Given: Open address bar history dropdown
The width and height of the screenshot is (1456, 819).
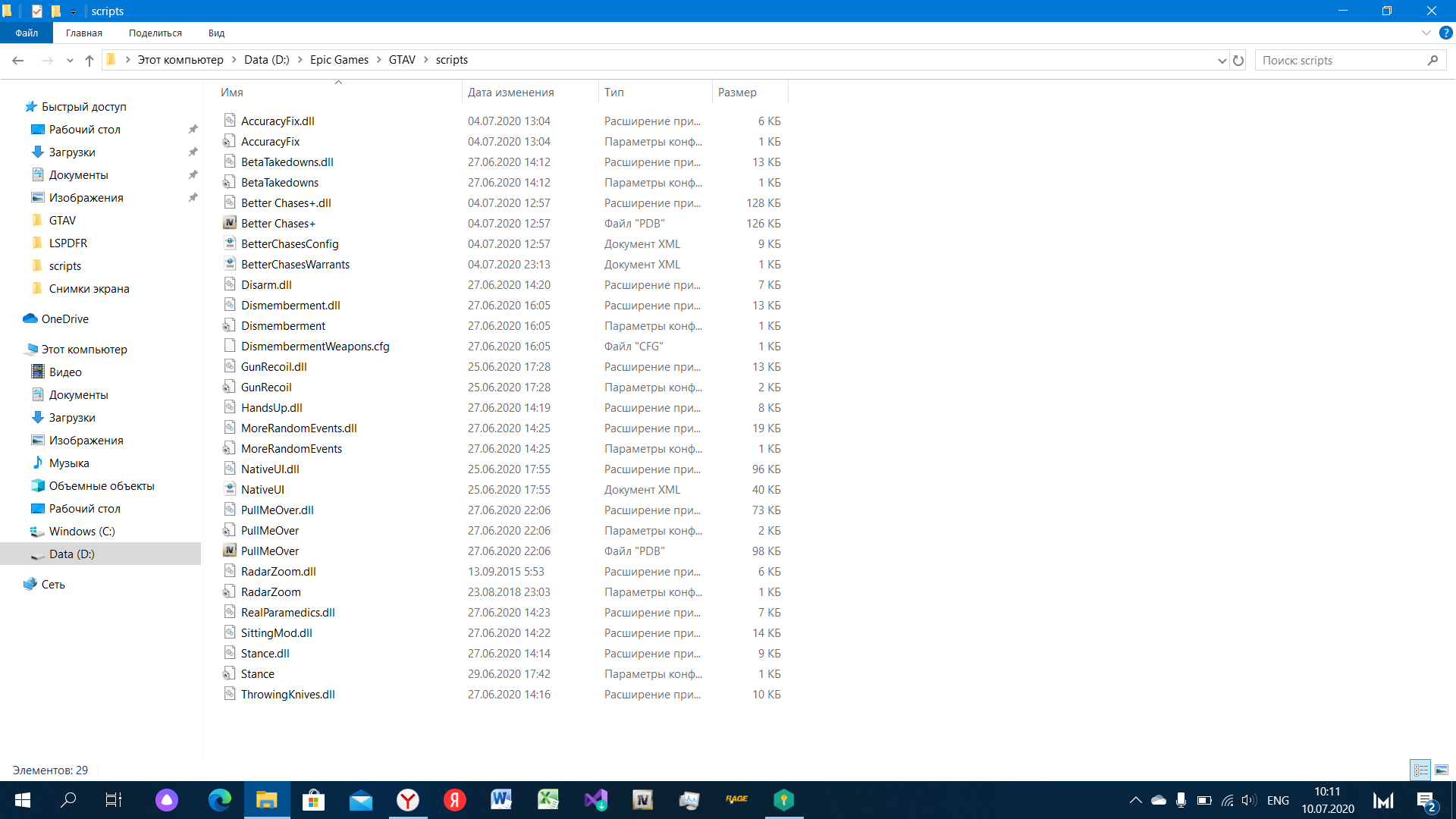Looking at the screenshot, I should click(x=1222, y=60).
